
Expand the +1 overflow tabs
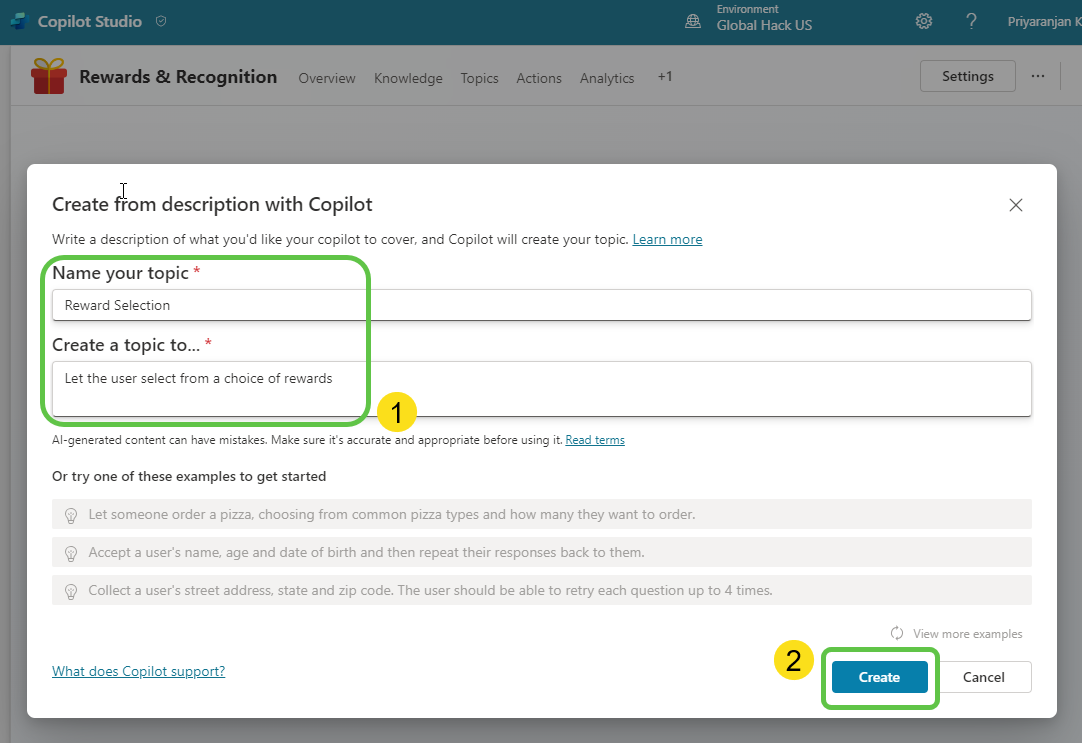pyautogui.click(x=664, y=77)
